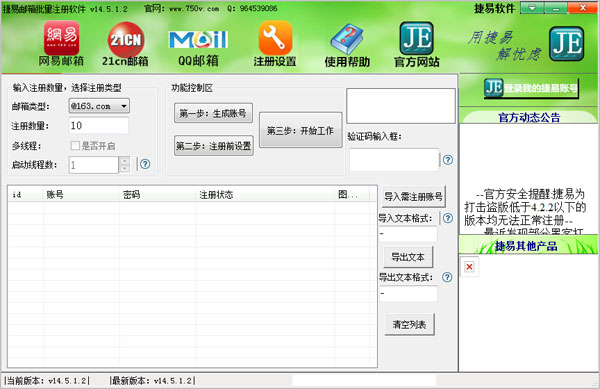Click the 图... column header
The image size is (600, 389).
(352, 195)
